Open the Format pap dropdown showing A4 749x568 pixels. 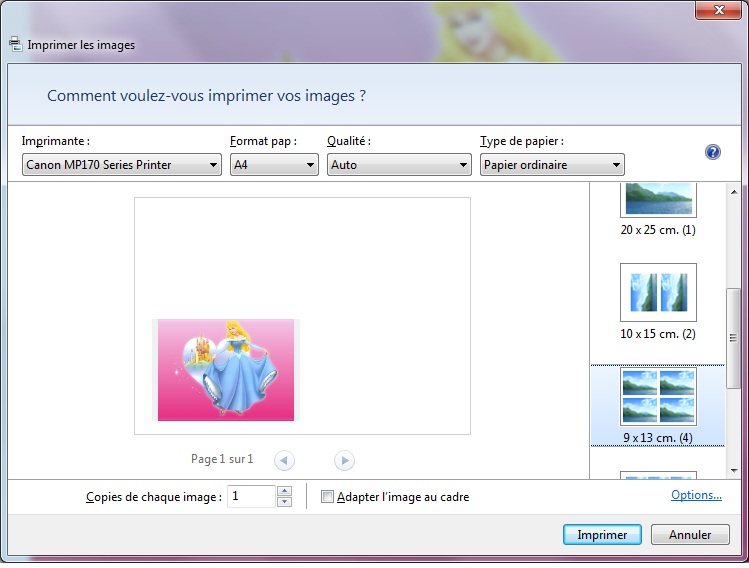click(x=274, y=165)
